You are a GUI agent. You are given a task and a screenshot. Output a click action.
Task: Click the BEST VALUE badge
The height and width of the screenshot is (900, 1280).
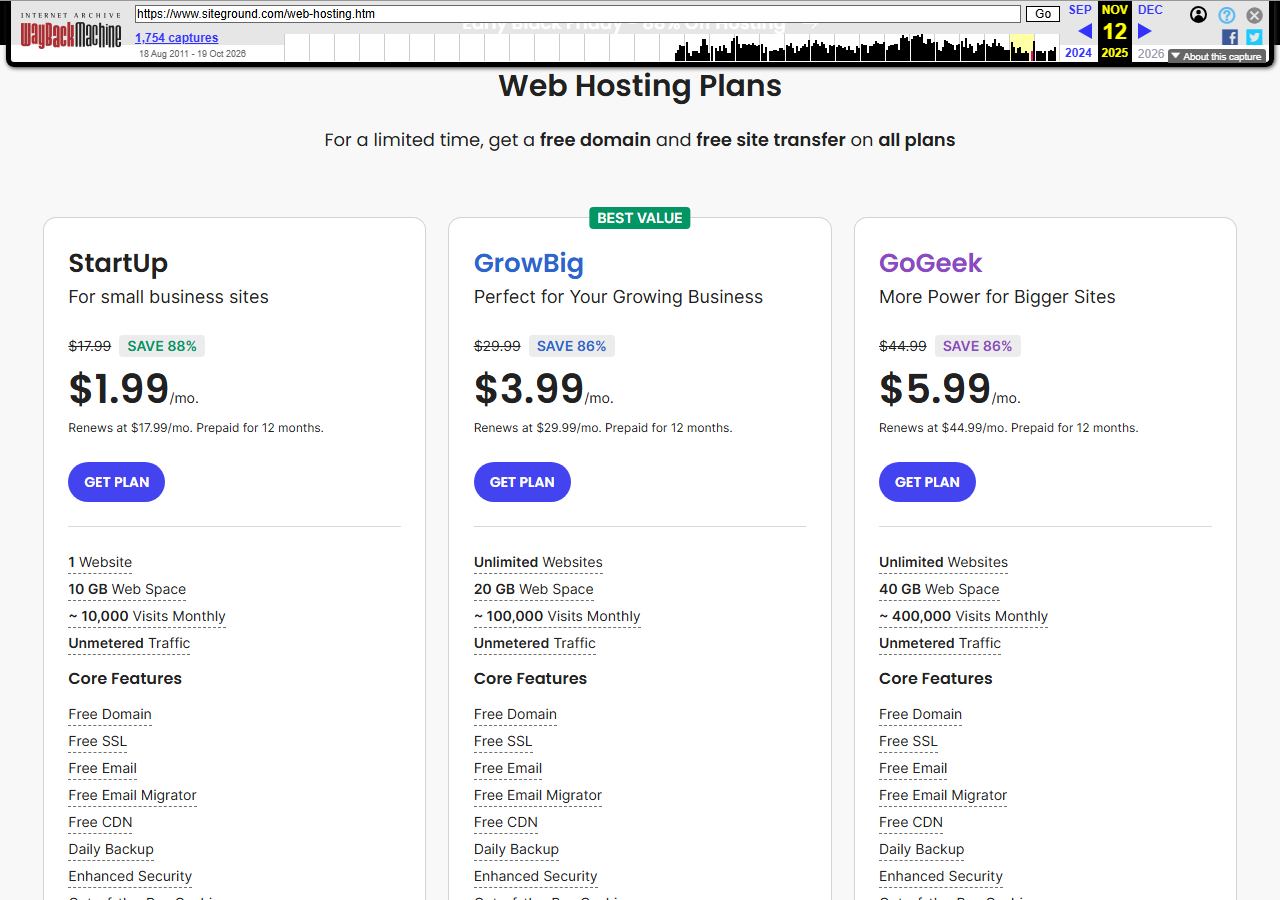click(x=640, y=218)
